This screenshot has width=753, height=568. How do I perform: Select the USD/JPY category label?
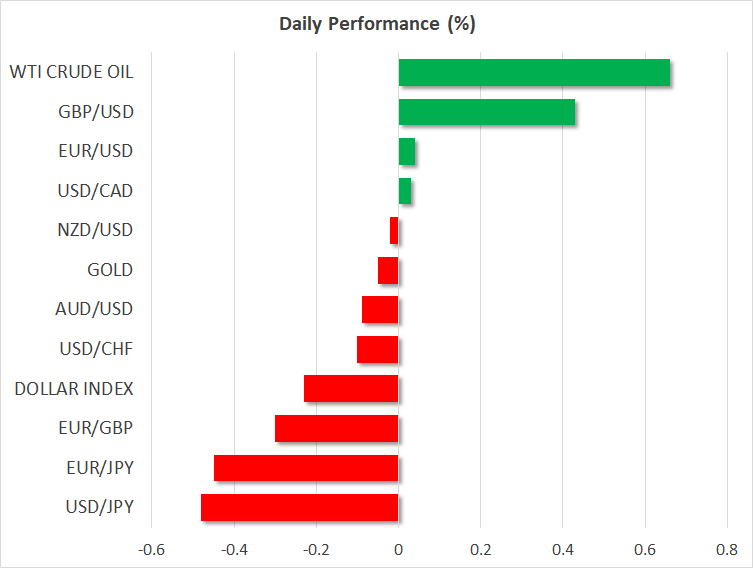click(97, 507)
